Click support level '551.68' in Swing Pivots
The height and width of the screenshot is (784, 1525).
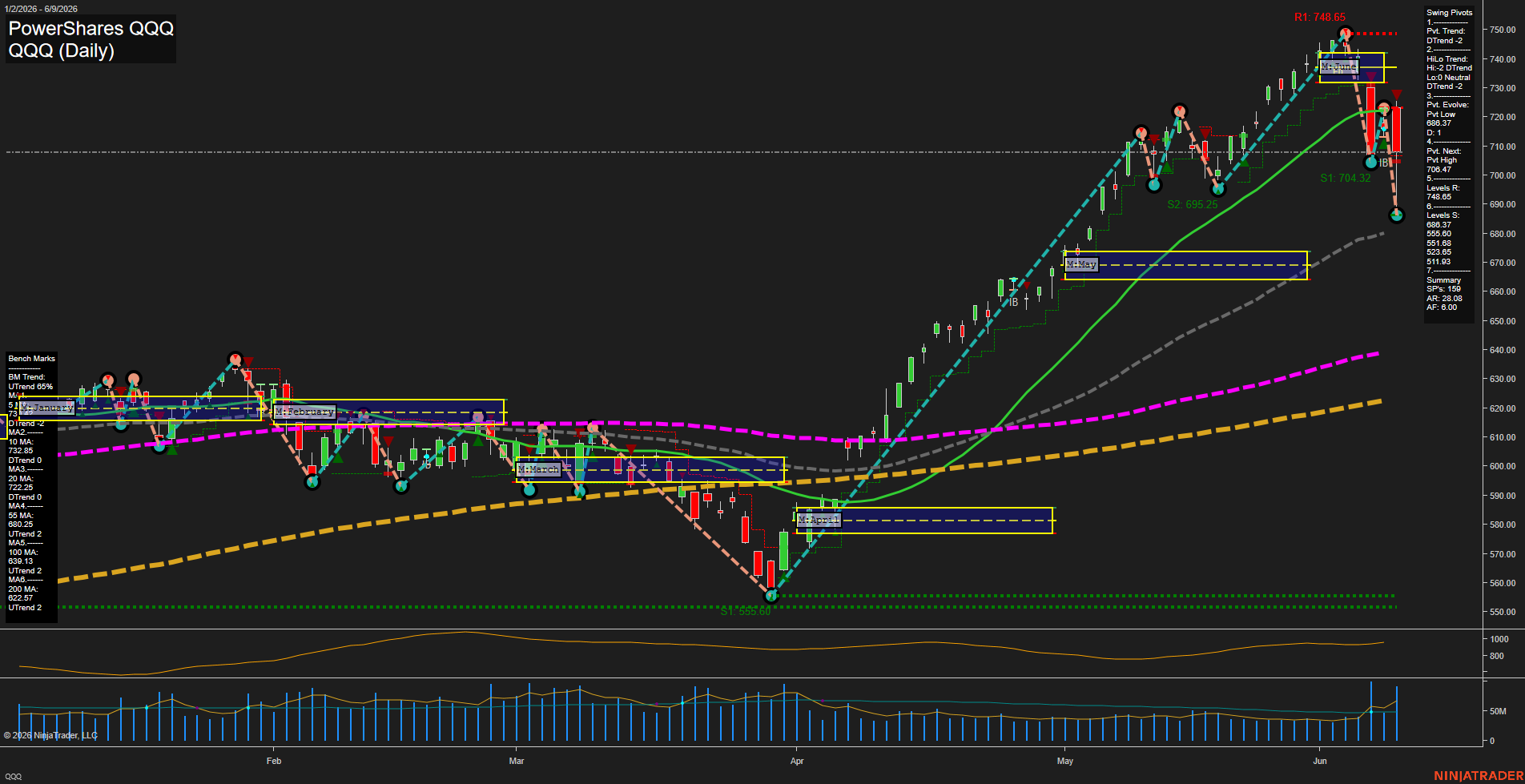[1438, 243]
